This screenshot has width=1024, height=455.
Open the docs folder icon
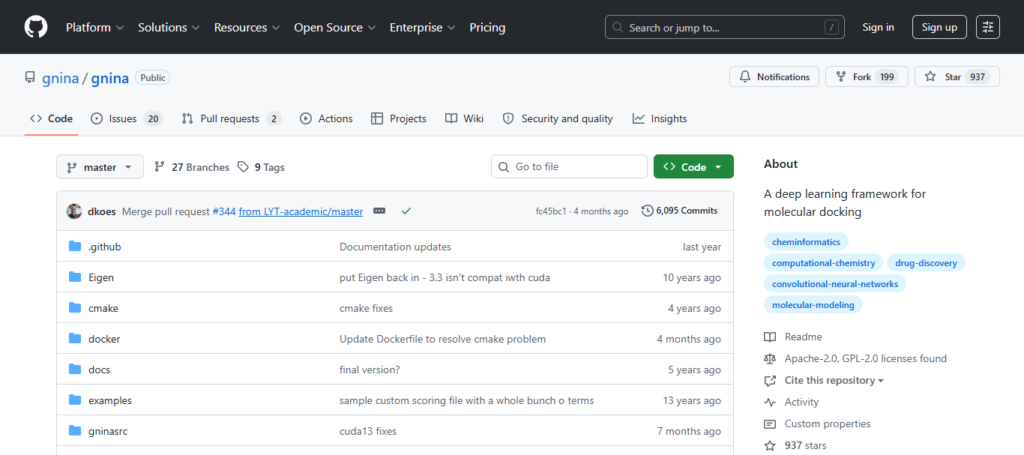(75, 369)
